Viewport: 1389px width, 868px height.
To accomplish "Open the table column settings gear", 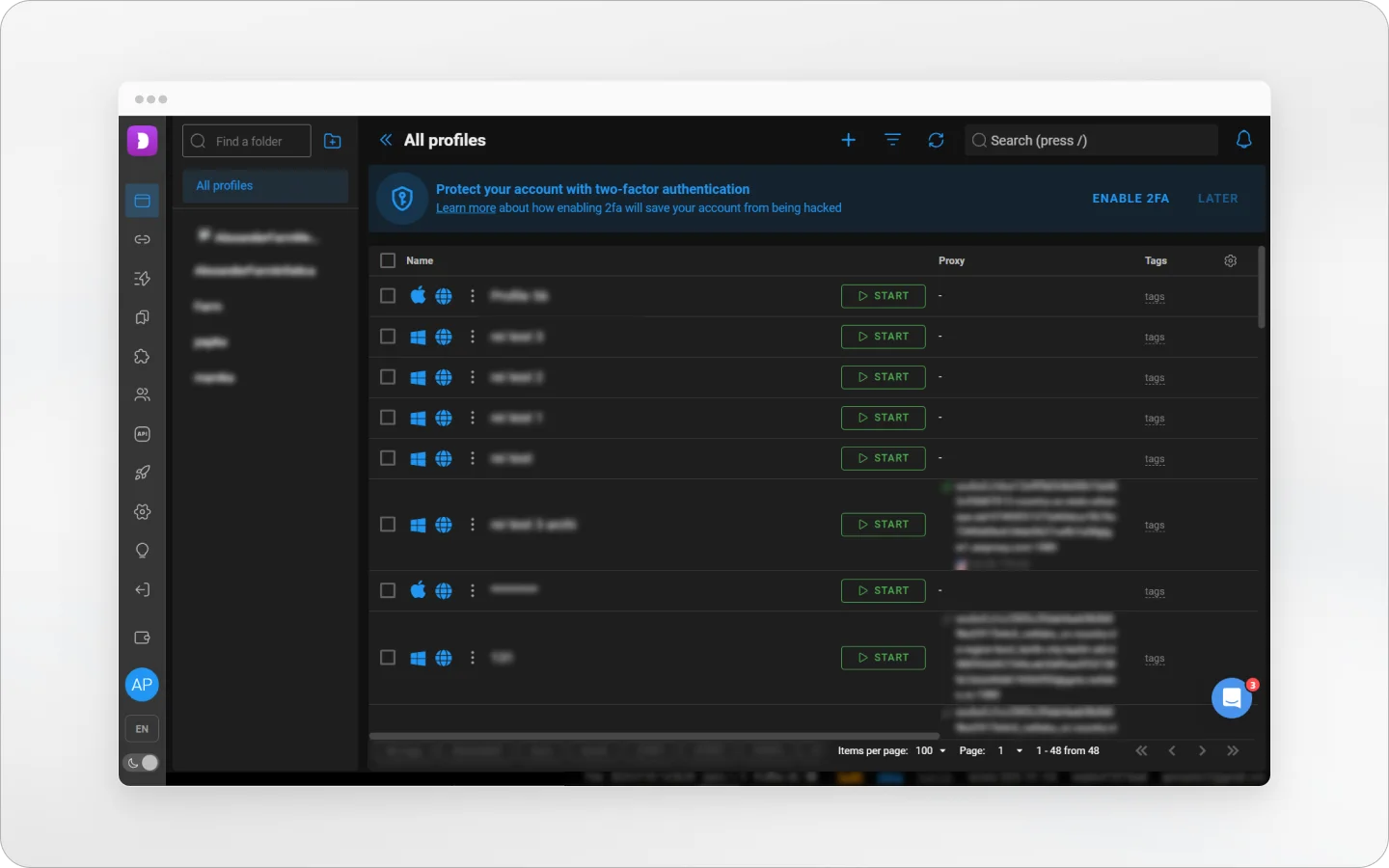I will [x=1231, y=261].
